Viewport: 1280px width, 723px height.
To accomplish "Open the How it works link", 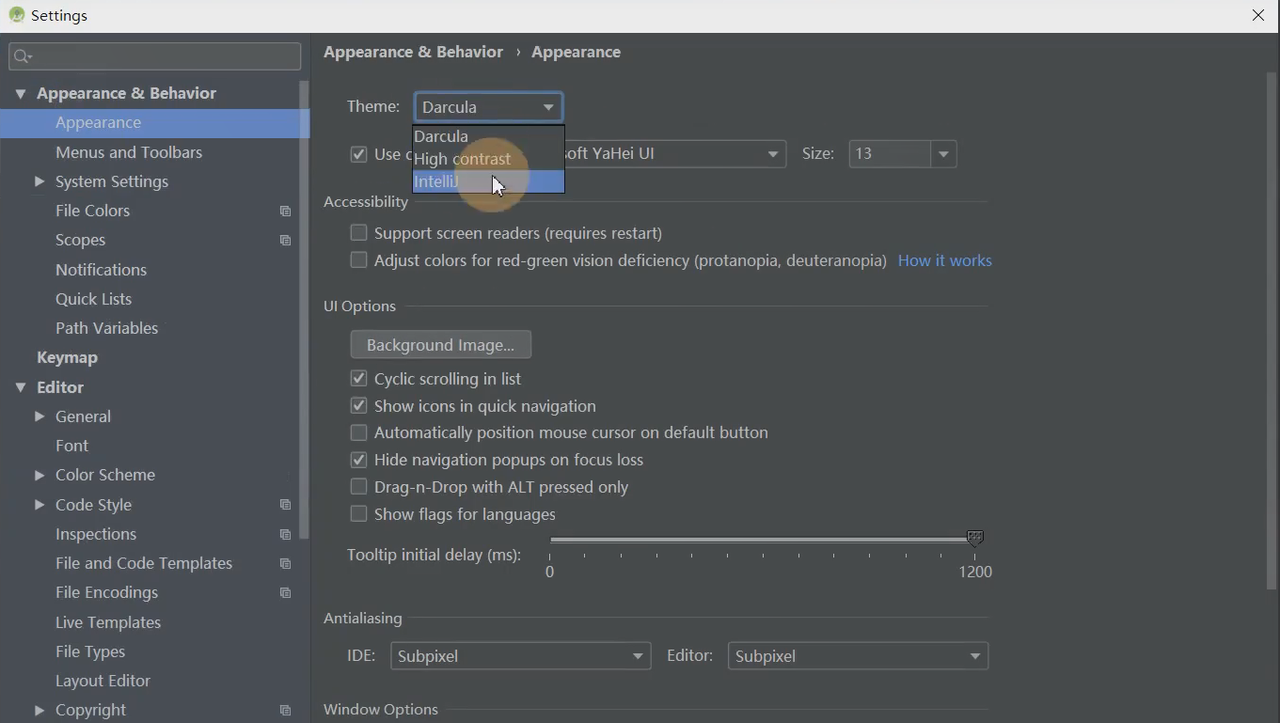I will pyautogui.click(x=944, y=261).
